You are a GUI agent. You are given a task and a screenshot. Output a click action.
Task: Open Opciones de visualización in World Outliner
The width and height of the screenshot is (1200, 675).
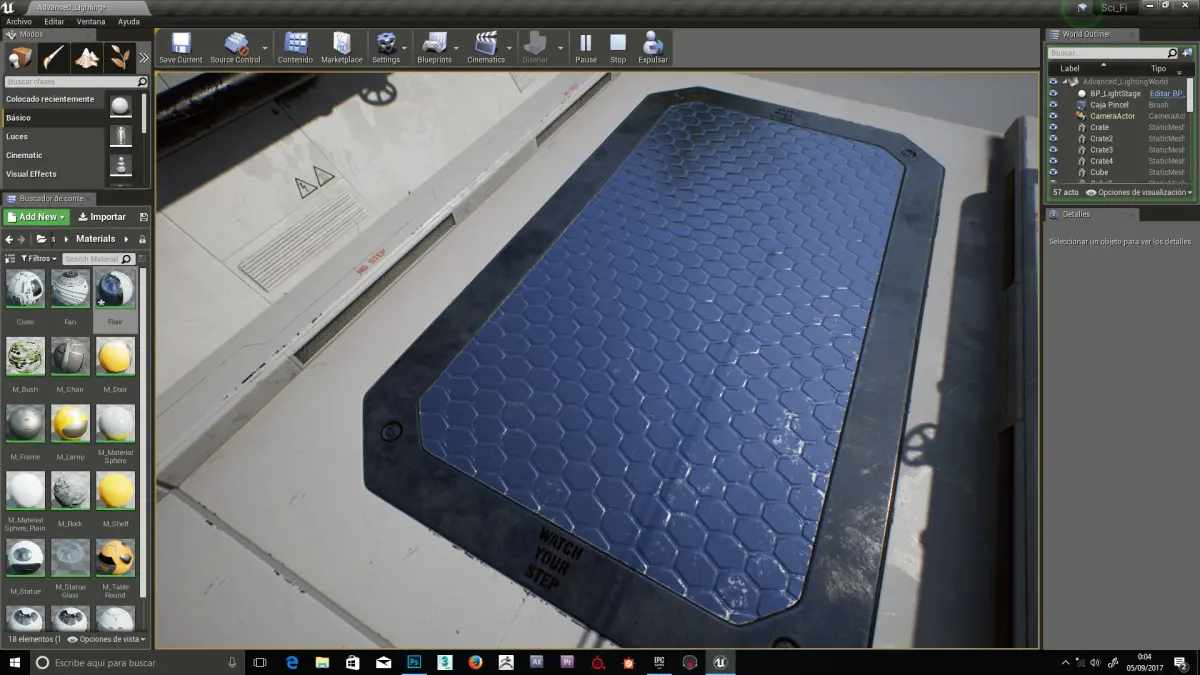click(1139, 192)
